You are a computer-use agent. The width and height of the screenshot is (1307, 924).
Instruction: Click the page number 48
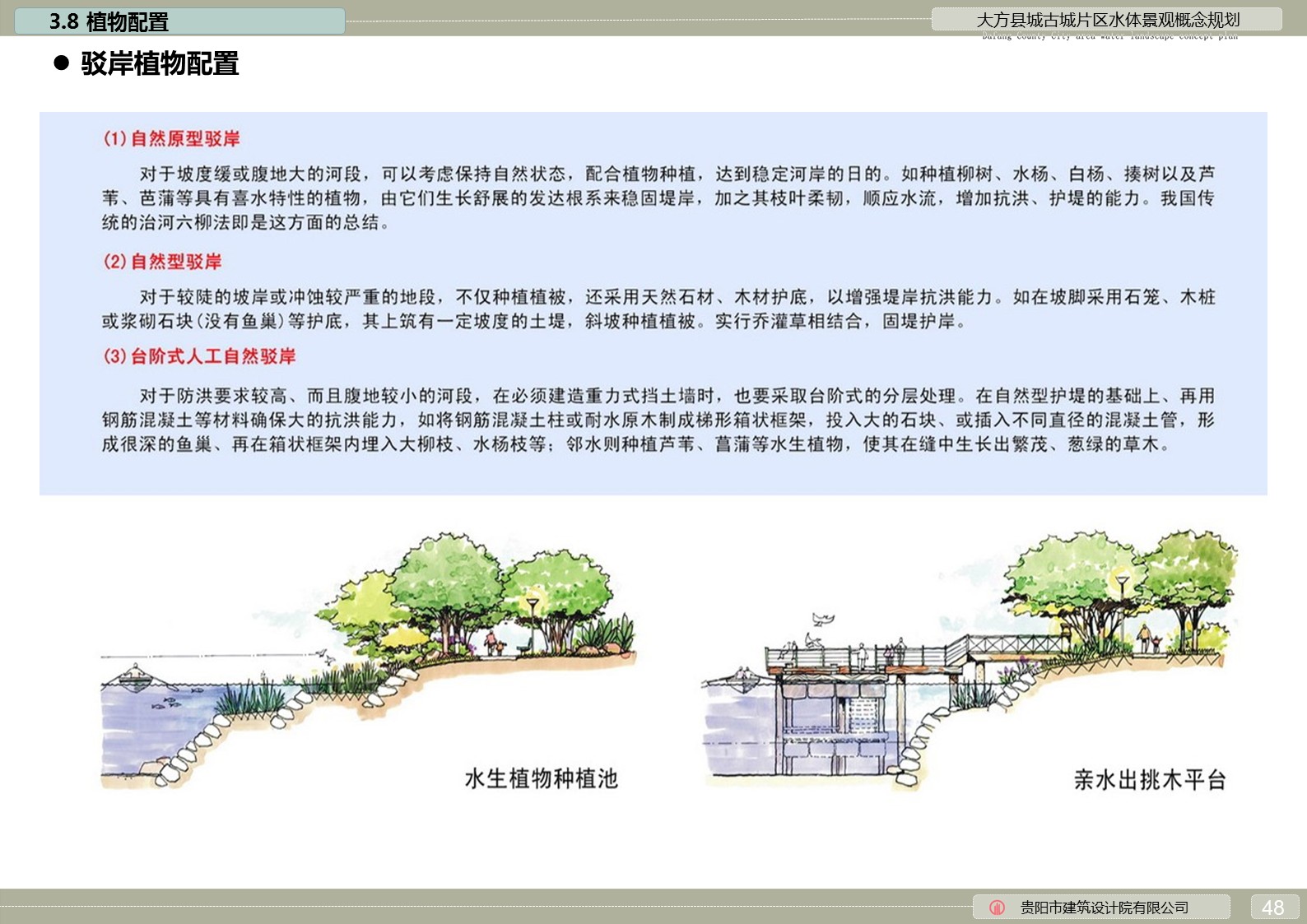point(1272,908)
